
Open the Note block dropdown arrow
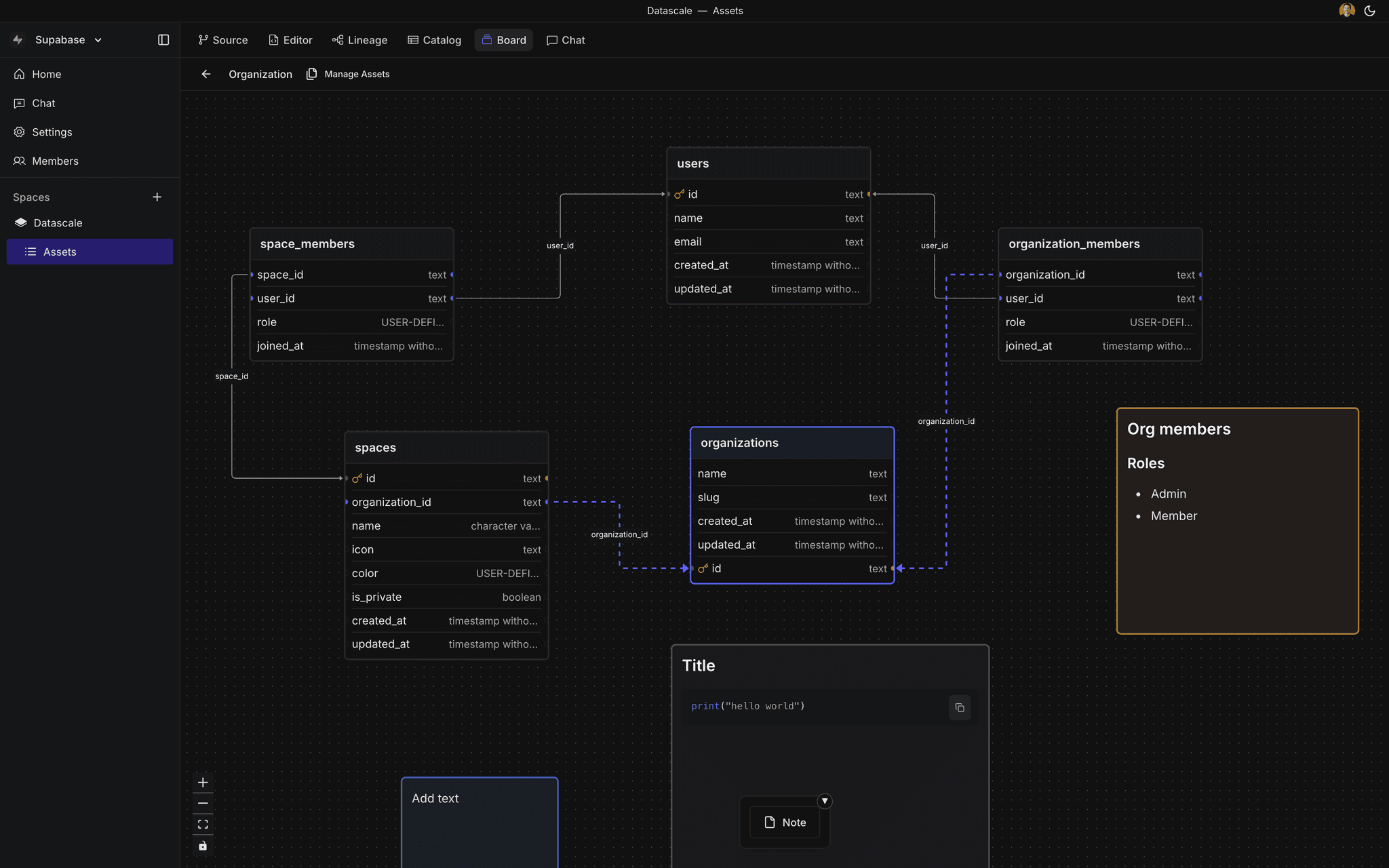(x=825, y=801)
